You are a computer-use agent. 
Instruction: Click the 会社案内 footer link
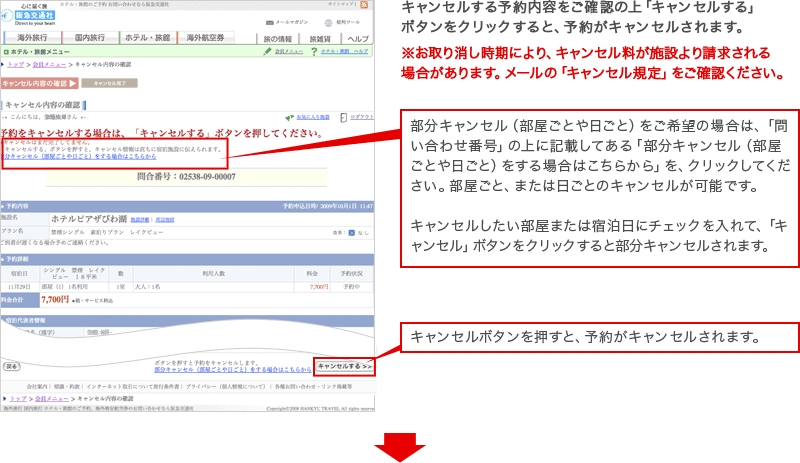tap(38, 386)
